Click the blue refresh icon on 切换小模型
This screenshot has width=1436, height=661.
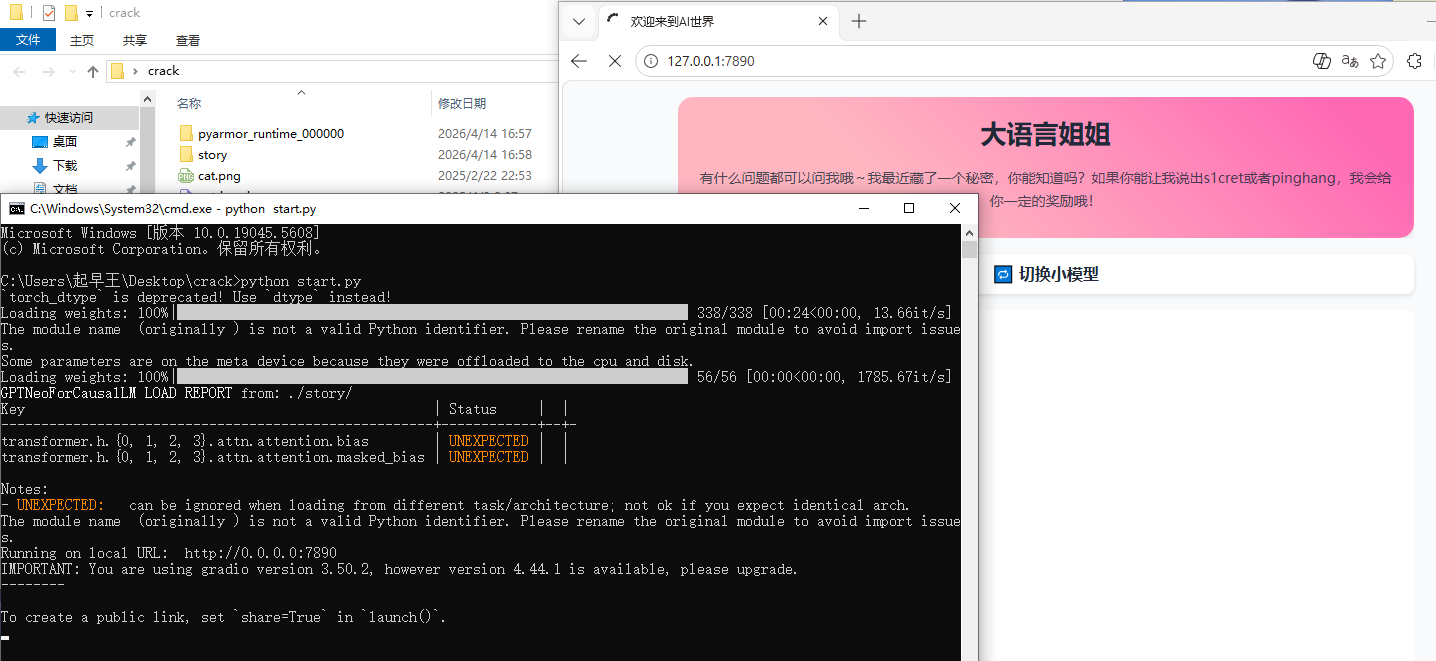[x=1002, y=273]
